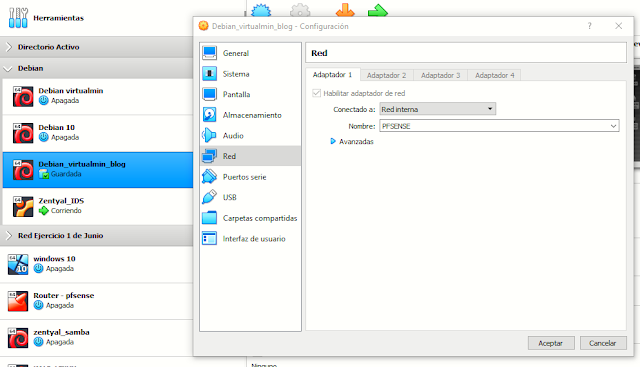This screenshot has width=640, height=367.
Task: Select the Debian virtualmin machine entry
Action: [x=98, y=96]
